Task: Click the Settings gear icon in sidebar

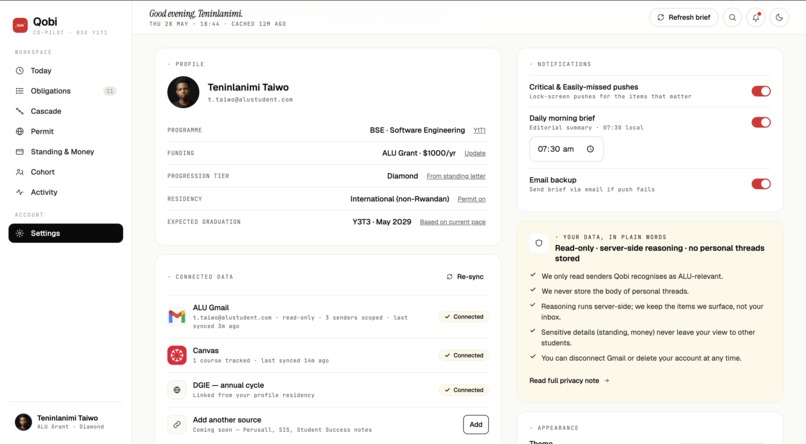Action: coord(20,233)
